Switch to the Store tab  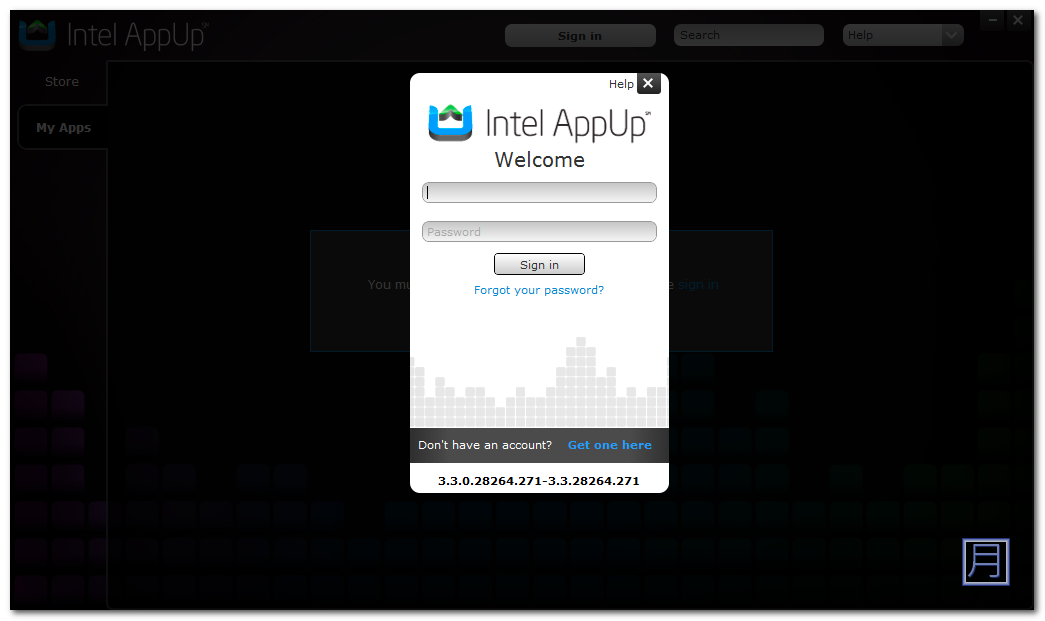point(62,82)
